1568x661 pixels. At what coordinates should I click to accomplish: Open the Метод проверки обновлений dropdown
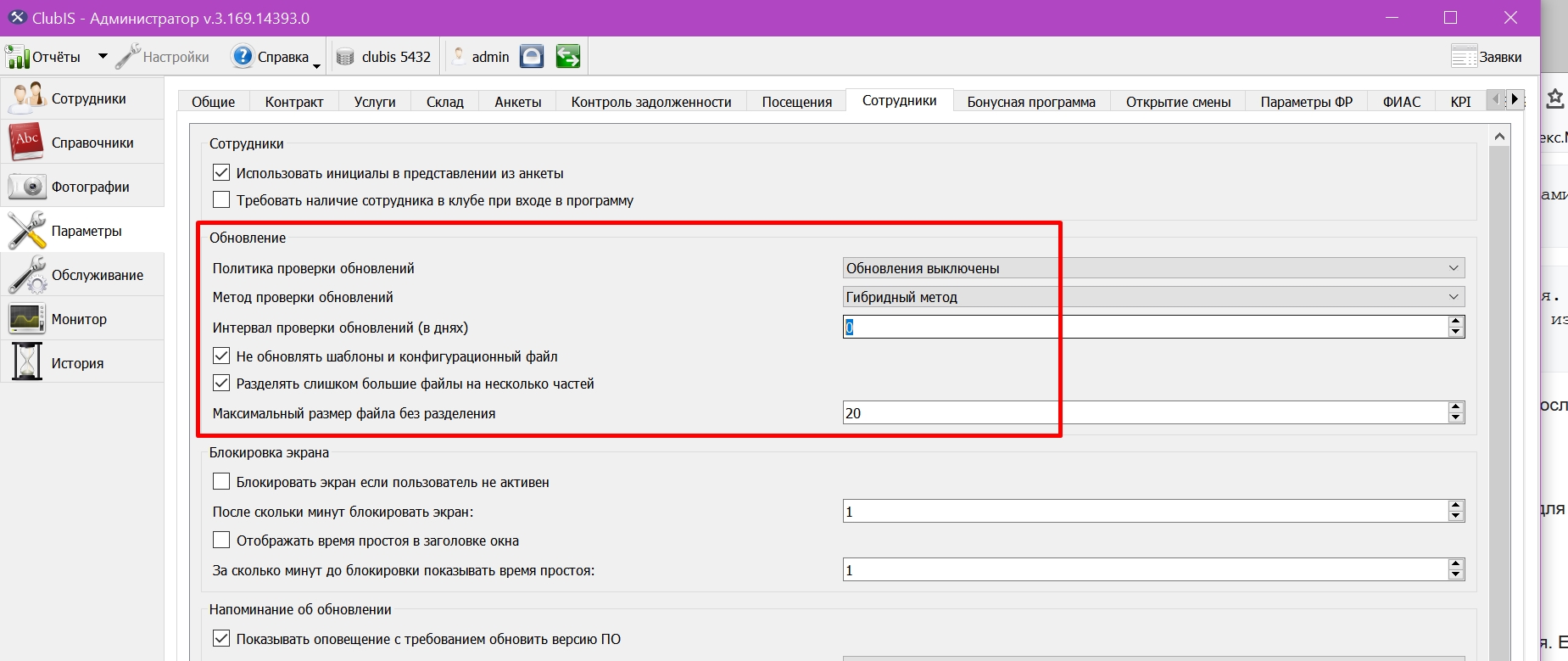pos(1153,297)
